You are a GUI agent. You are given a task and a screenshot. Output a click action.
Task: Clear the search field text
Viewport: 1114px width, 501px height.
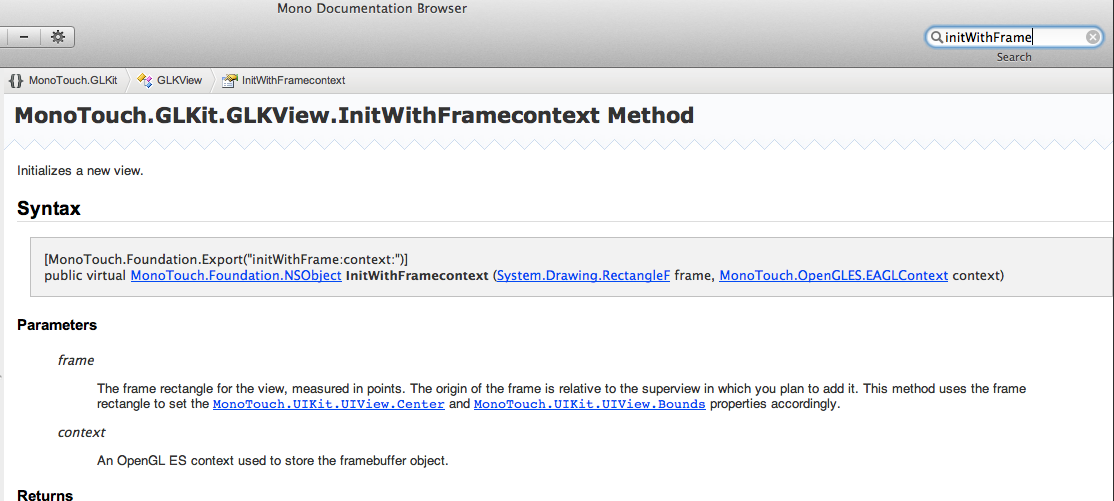point(1093,37)
